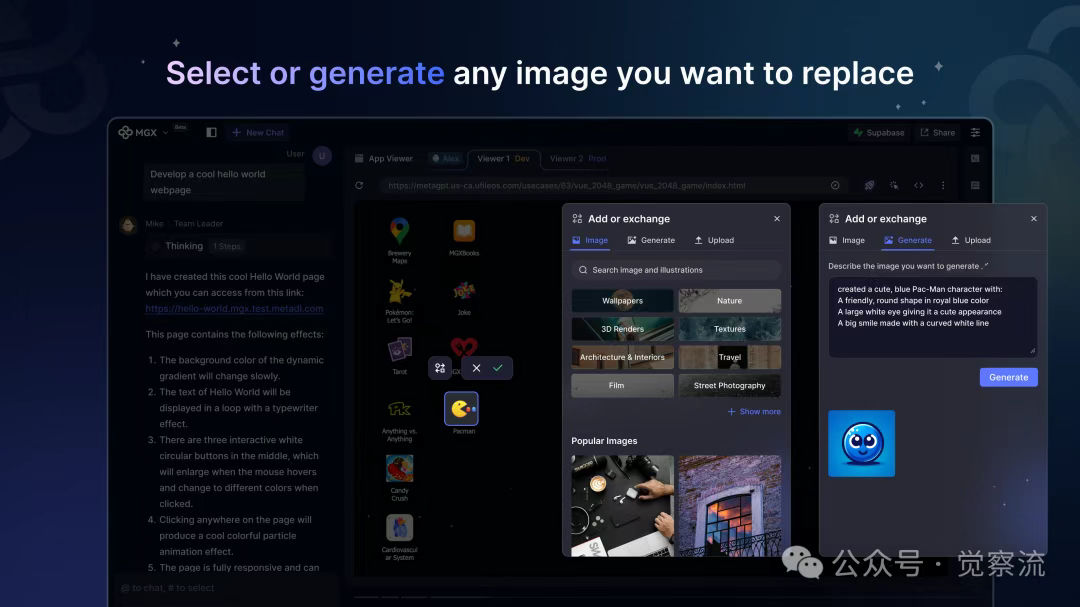Viewport: 1080px width, 607px height.
Task: Click the User avatar icon
Action: click(322, 156)
